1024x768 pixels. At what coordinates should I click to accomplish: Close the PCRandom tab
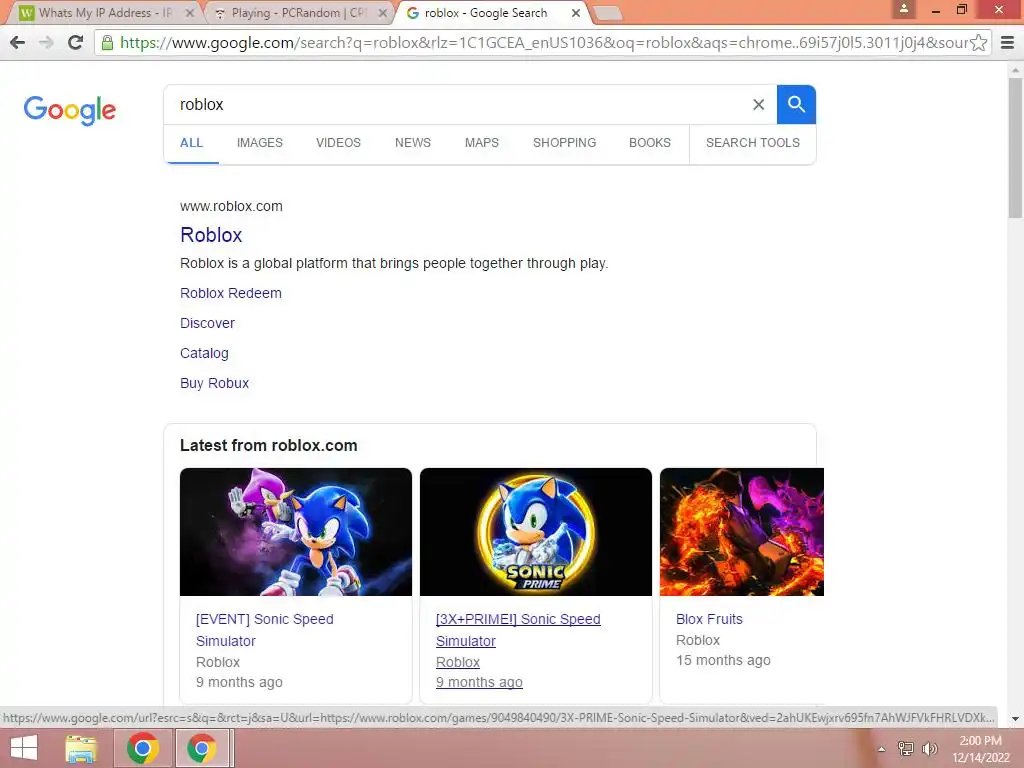383,13
